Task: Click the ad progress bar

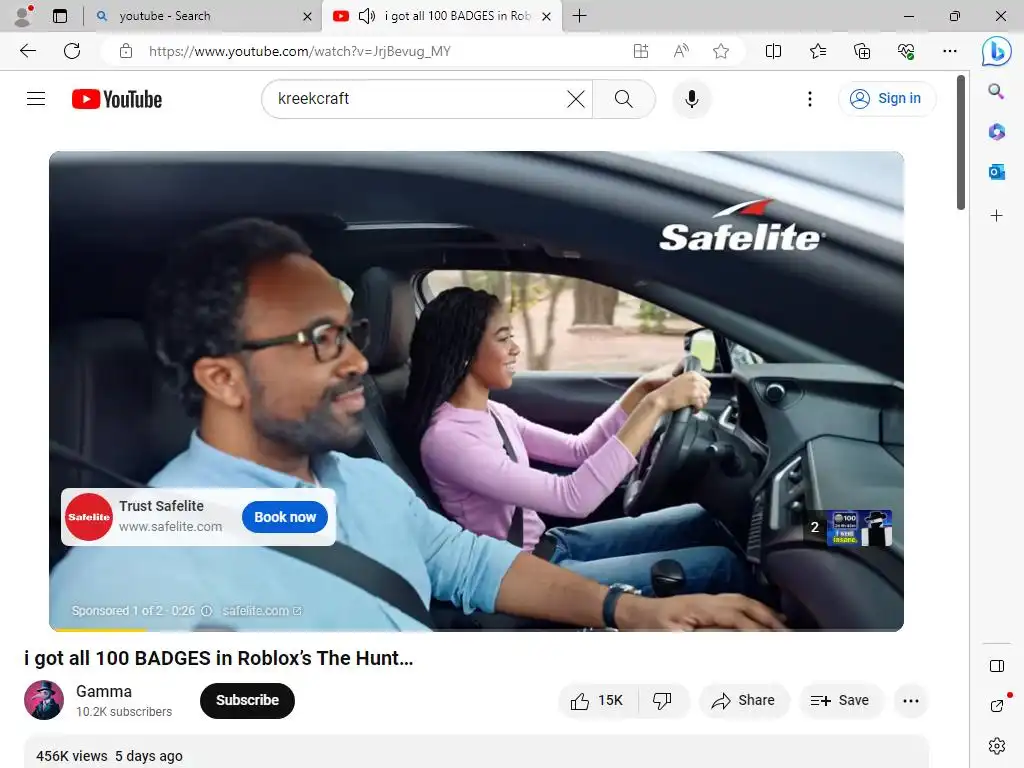Action: (476, 629)
